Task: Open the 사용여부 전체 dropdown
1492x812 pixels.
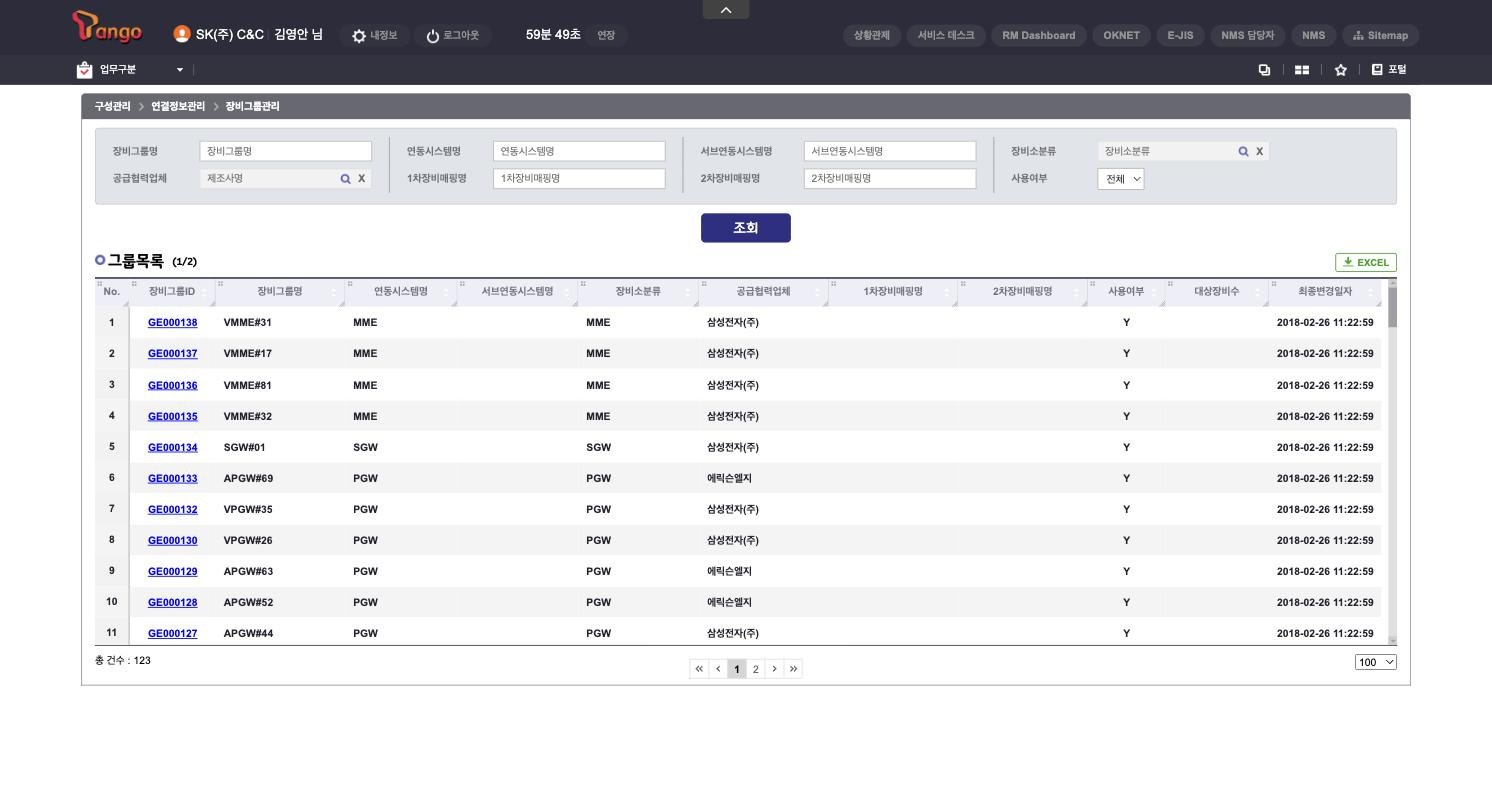Action: [1121, 179]
